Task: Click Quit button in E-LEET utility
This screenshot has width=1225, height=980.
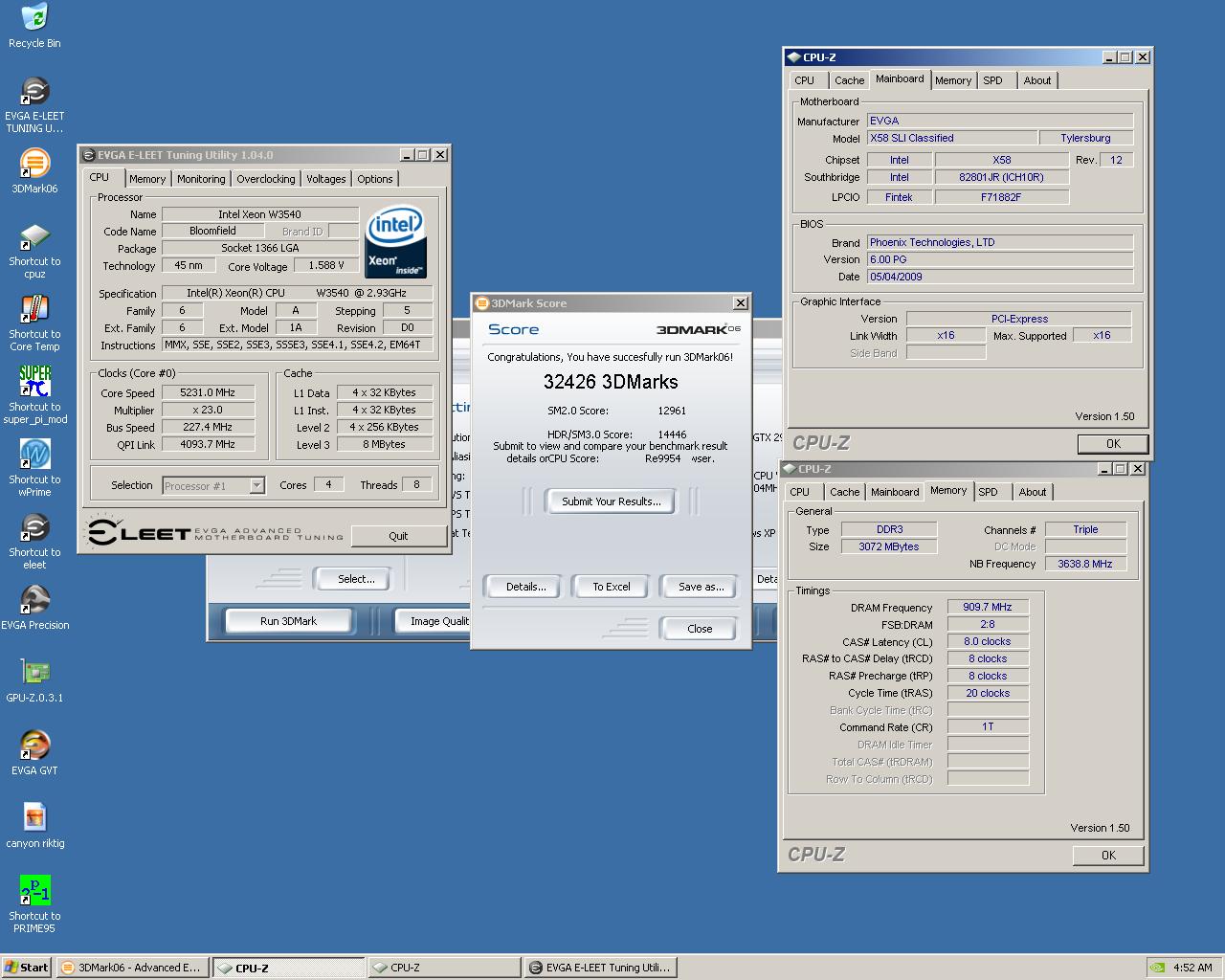Action: tap(398, 536)
